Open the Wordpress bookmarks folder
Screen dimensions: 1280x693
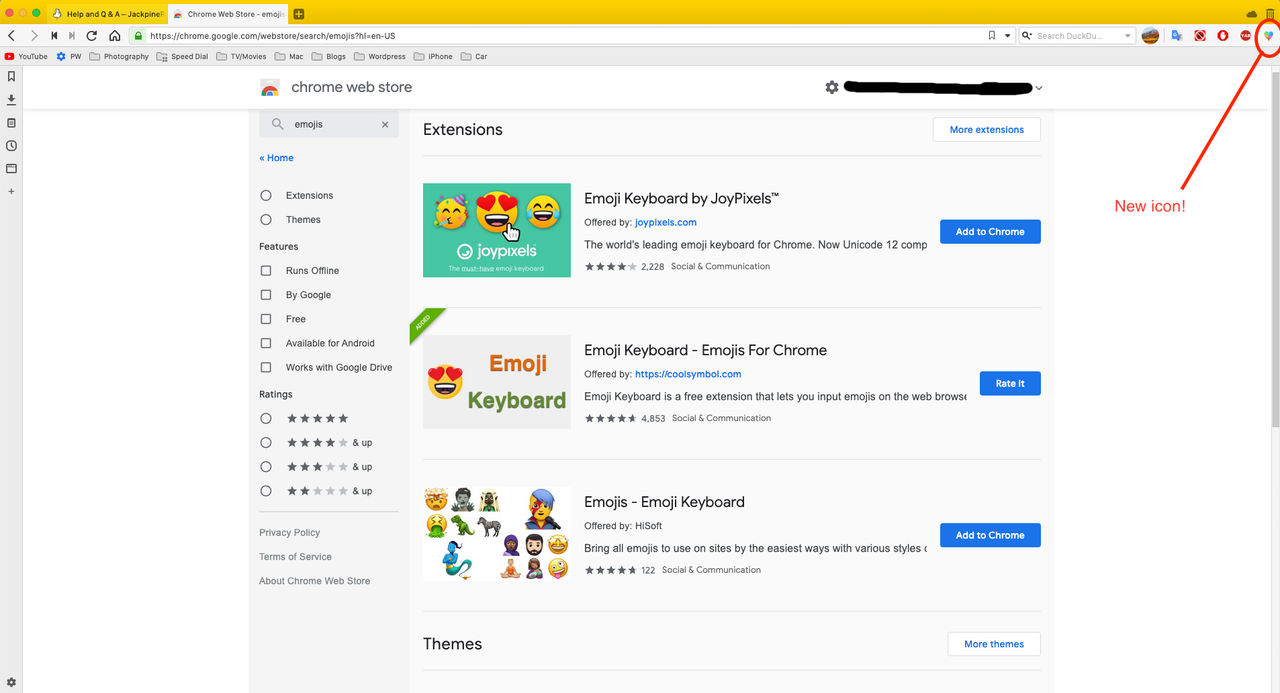click(379, 57)
